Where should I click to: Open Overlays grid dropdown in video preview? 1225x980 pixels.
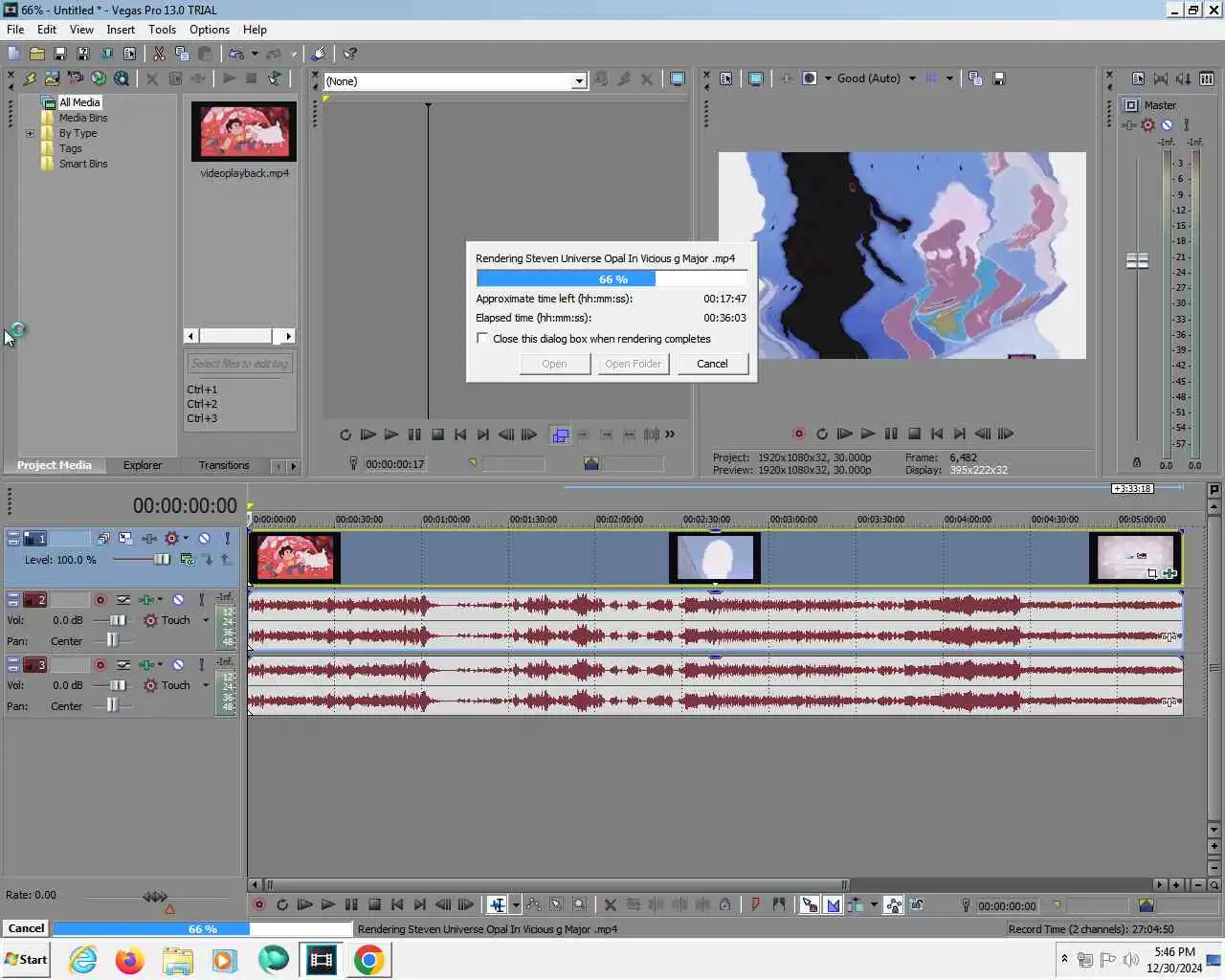[949, 78]
